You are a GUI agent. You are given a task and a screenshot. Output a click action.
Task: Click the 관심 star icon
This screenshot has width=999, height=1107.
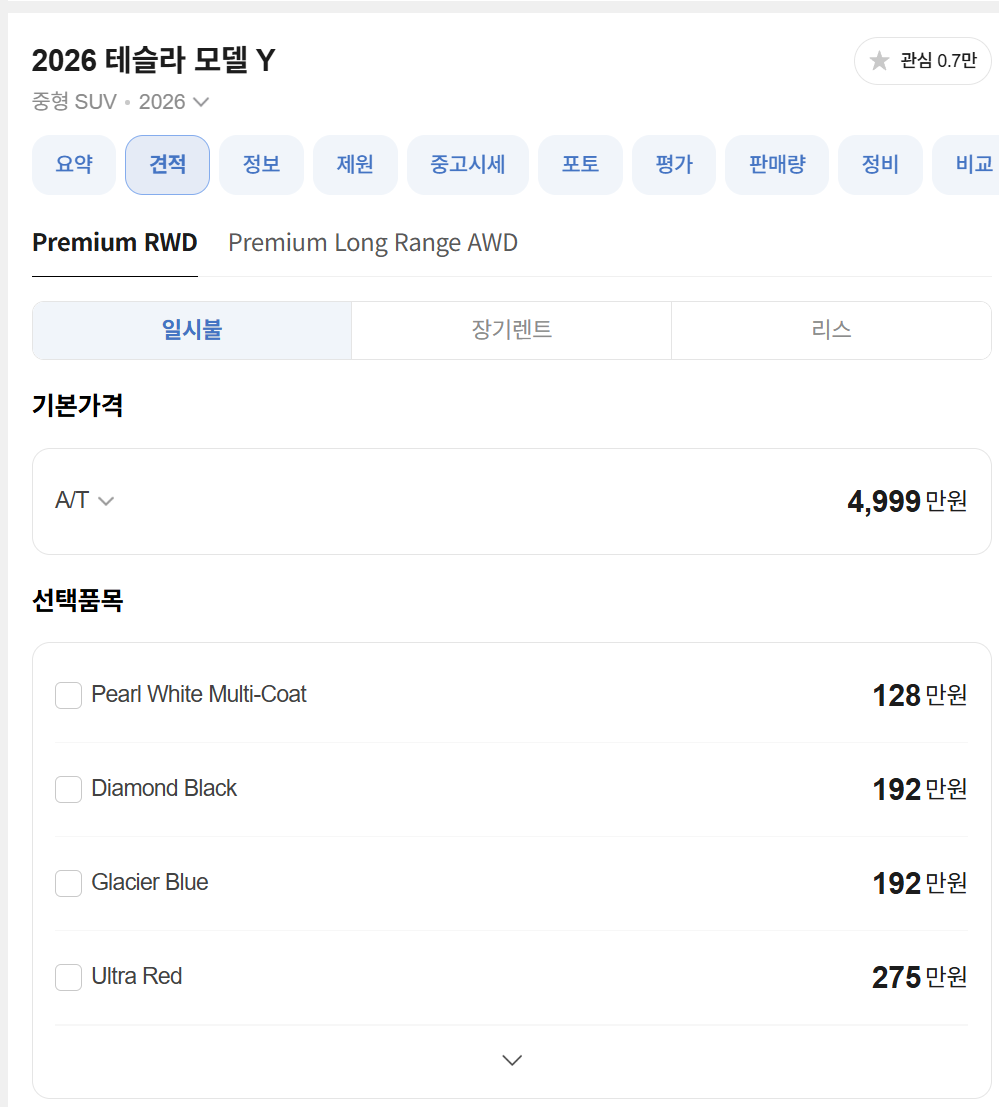point(879,60)
